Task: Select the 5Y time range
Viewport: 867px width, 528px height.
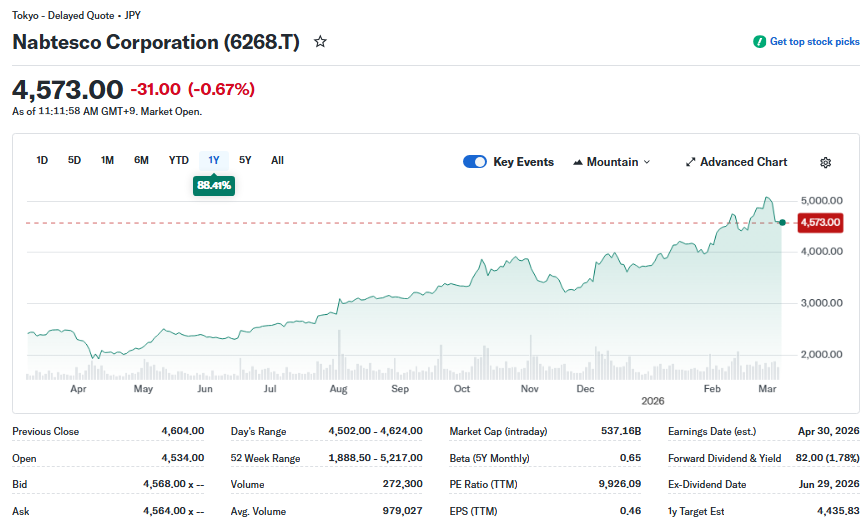Action: click(245, 160)
